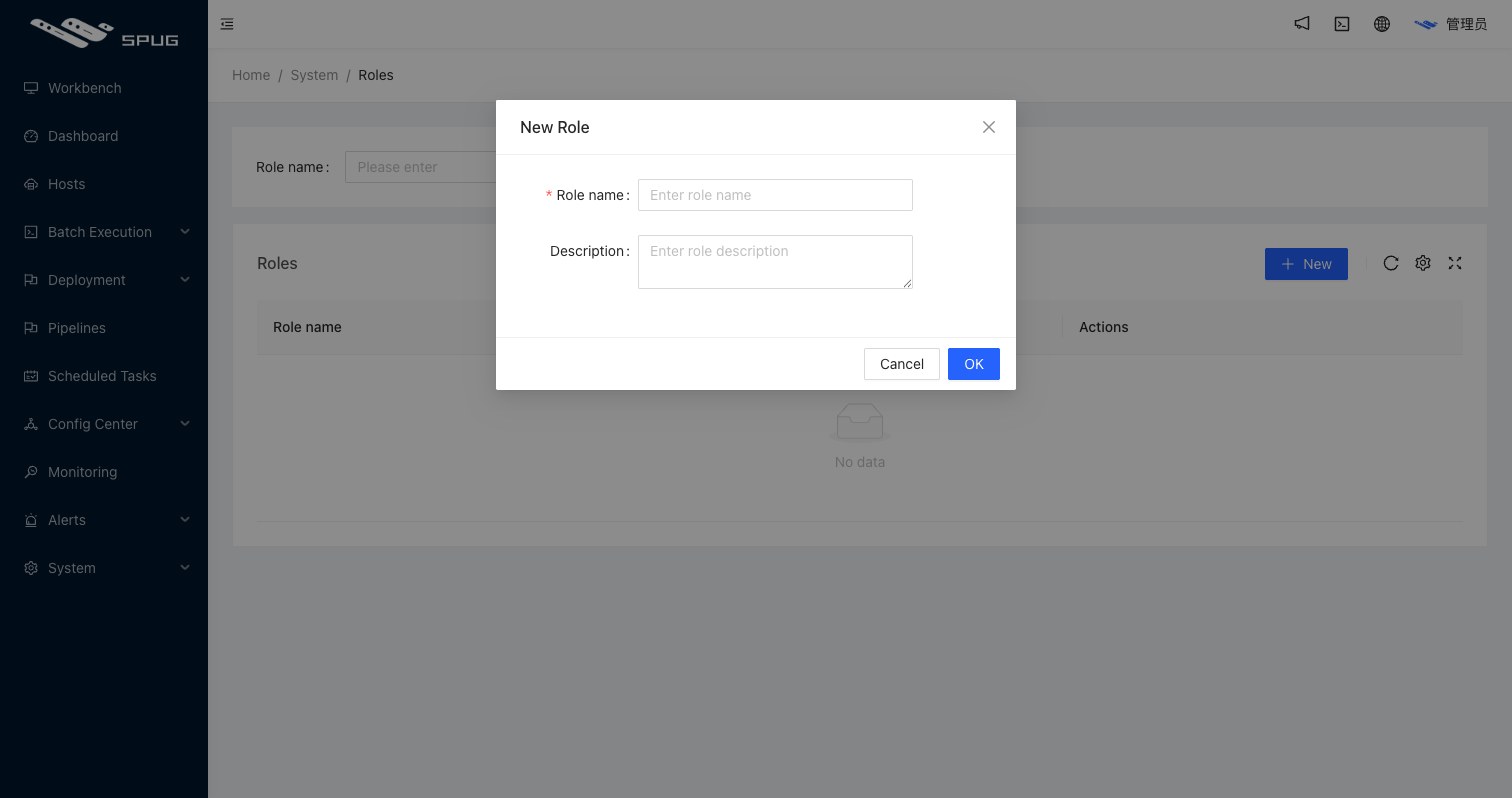Screen dimensions: 1512x798
Task: Switch language using the globe icon
Action: pyautogui.click(x=1382, y=24)
